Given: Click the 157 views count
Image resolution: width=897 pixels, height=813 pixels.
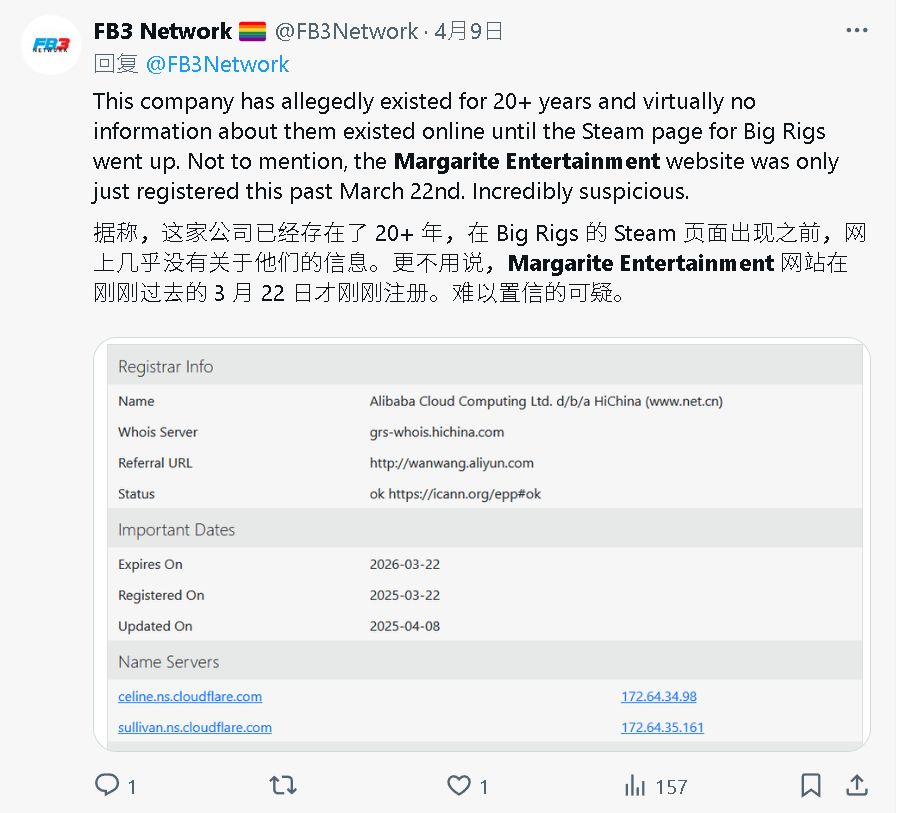Looking at the screenshot, I should pyautogui.click(x=671, y=787).
